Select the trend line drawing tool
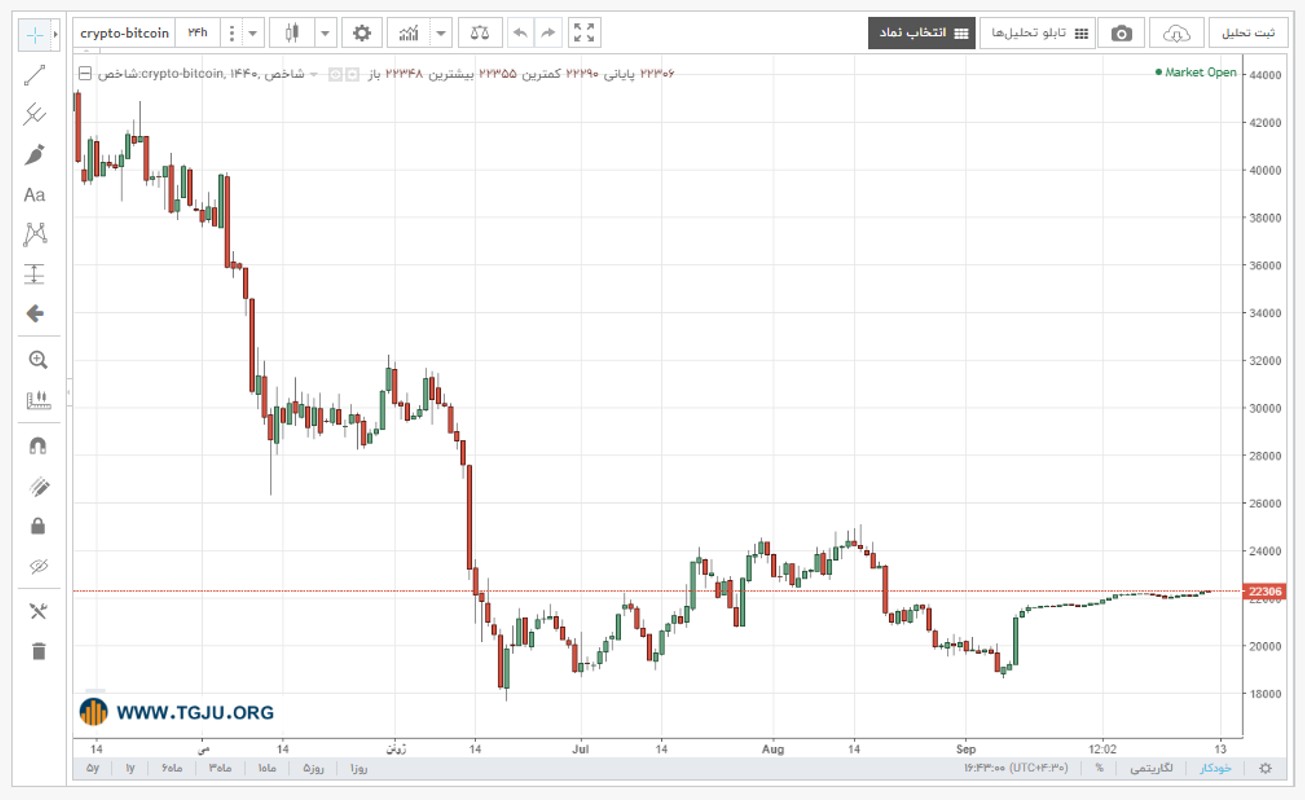 coord(35,75)
